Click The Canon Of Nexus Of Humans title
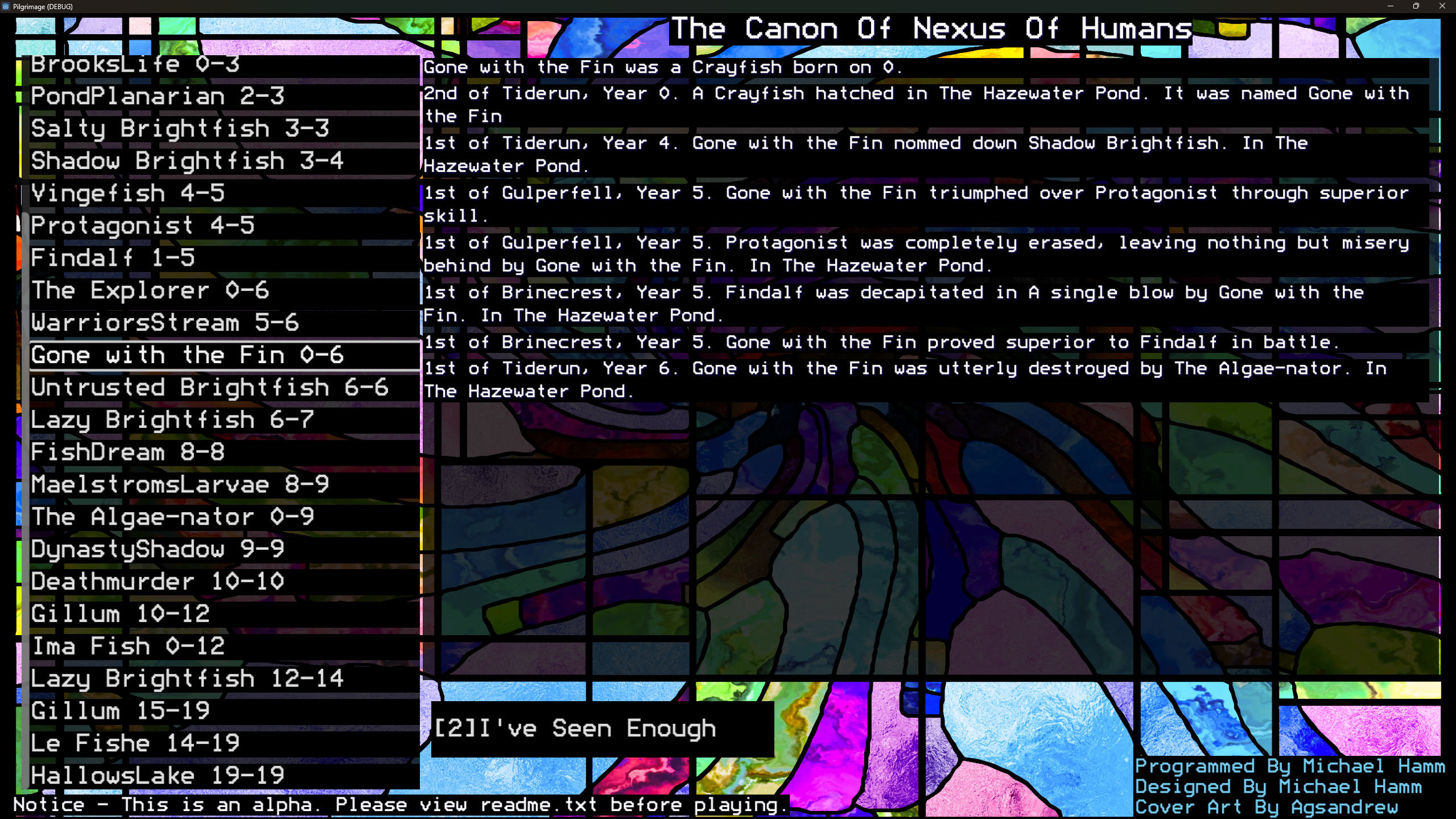 click(x=931, y=29)
